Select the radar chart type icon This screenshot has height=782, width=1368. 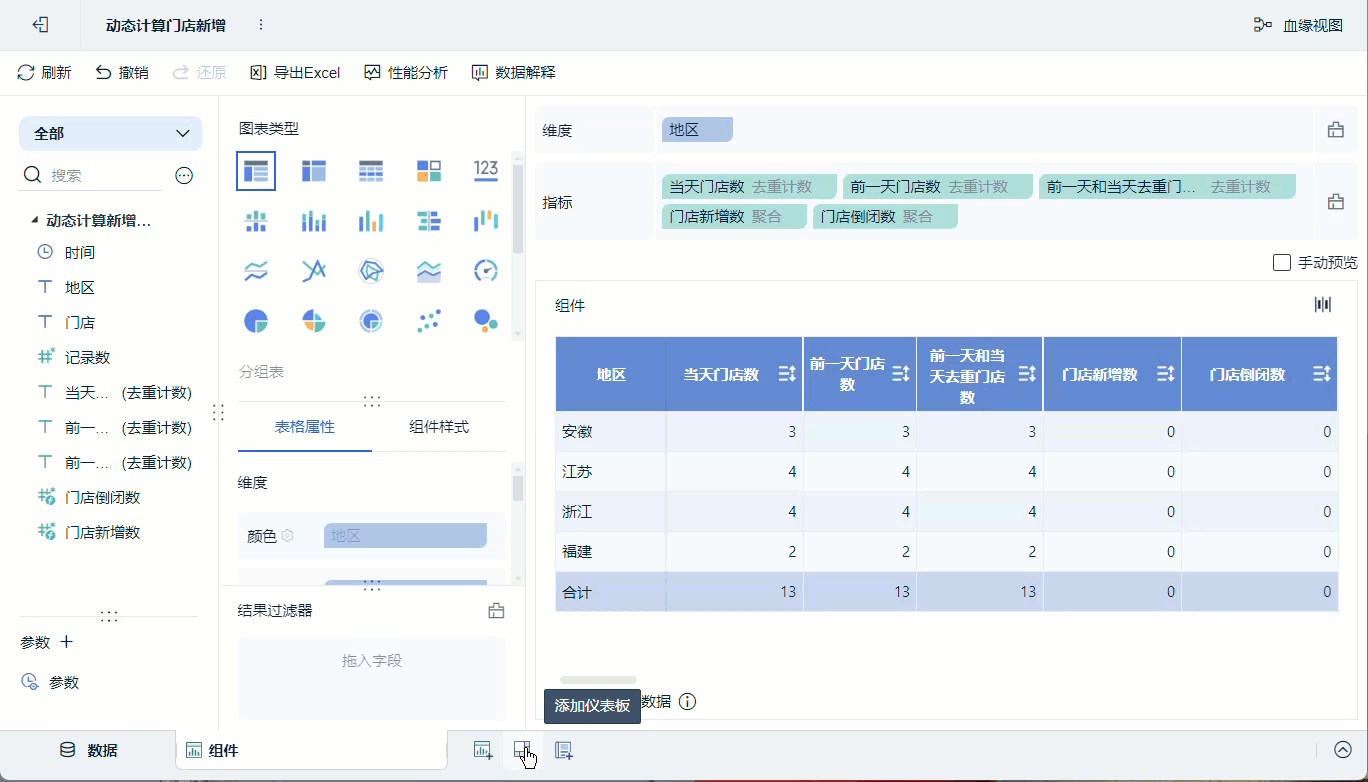click(371, 271)
